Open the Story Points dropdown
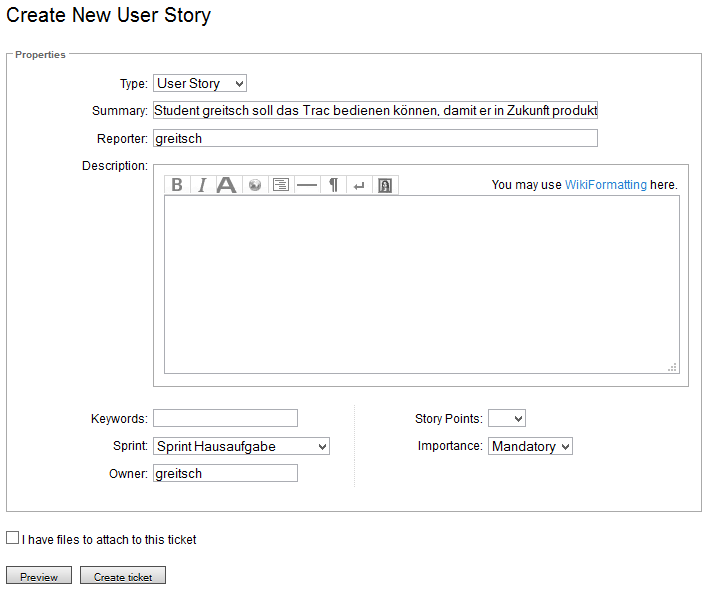Screen dimensions: 713x591 tap(507, 419)
